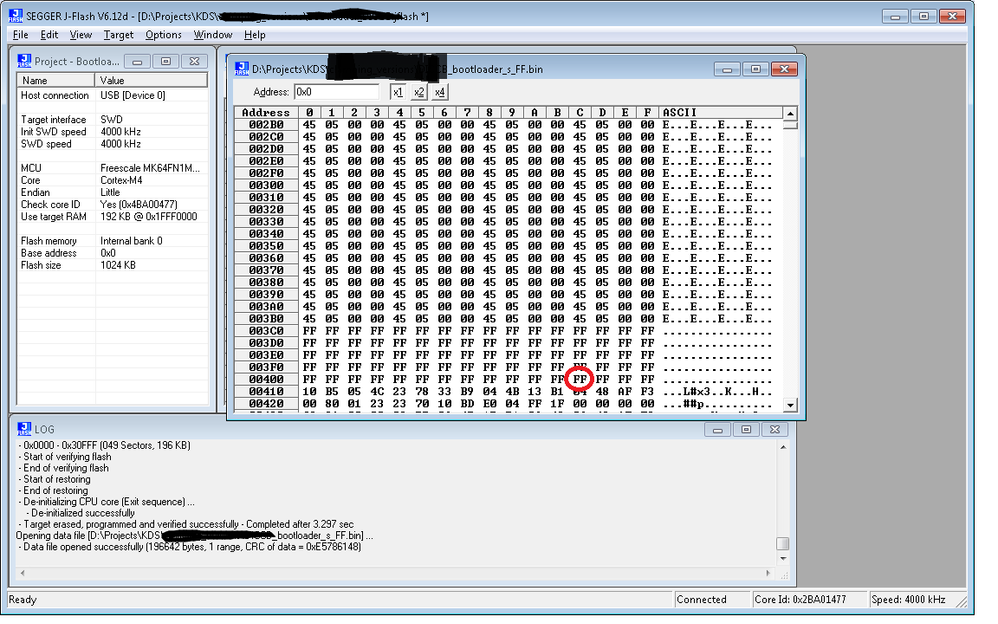Close the Project panel

pyautogui.click(x=194, y=61)
